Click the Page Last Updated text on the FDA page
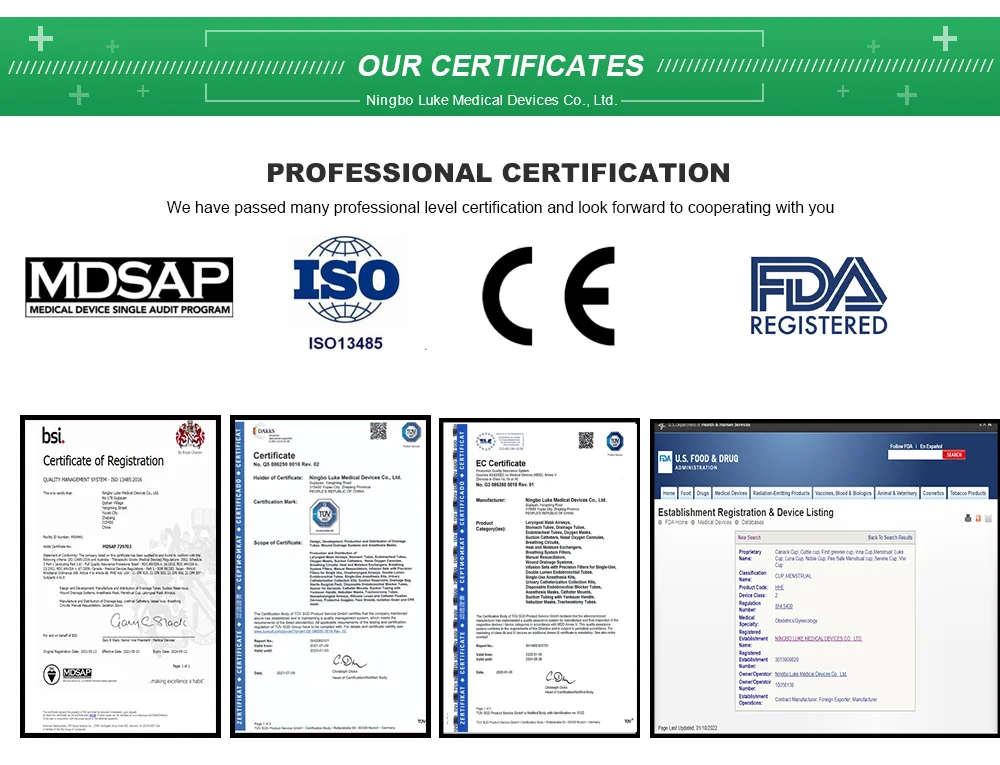The image size is (1000, 765). point(688,727)
